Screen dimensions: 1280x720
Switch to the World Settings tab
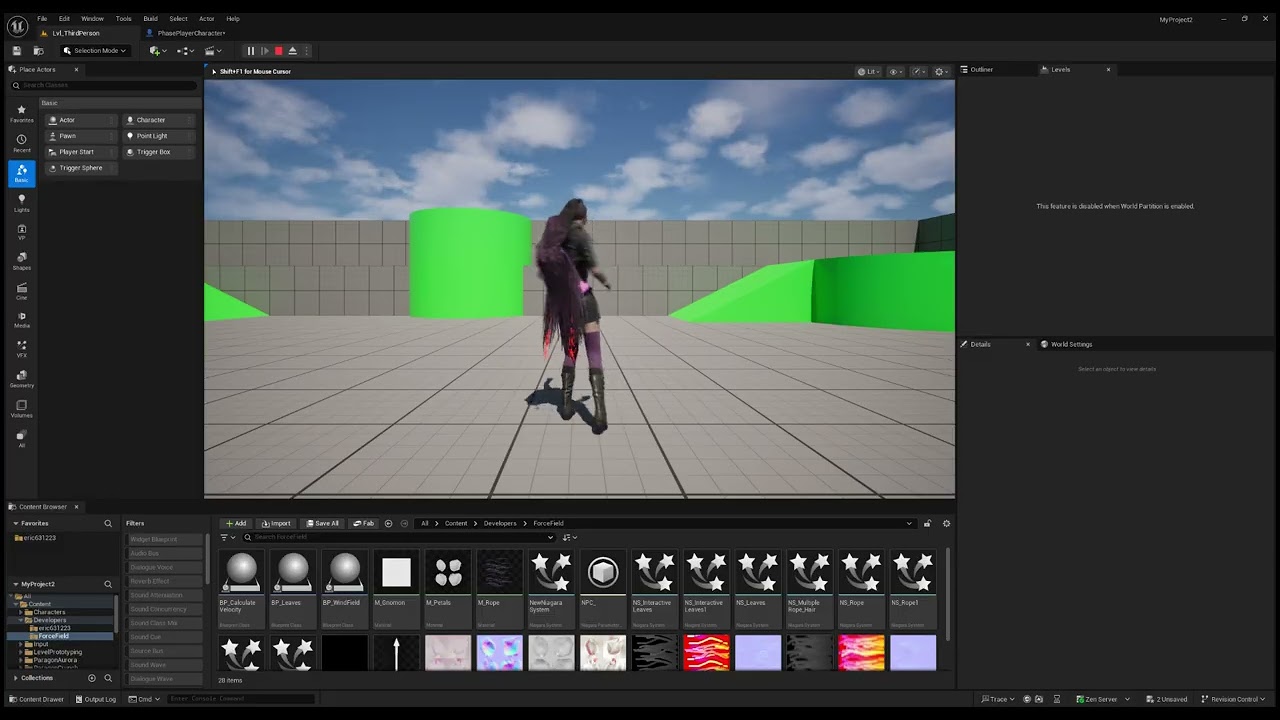(x=1066, y=345)
